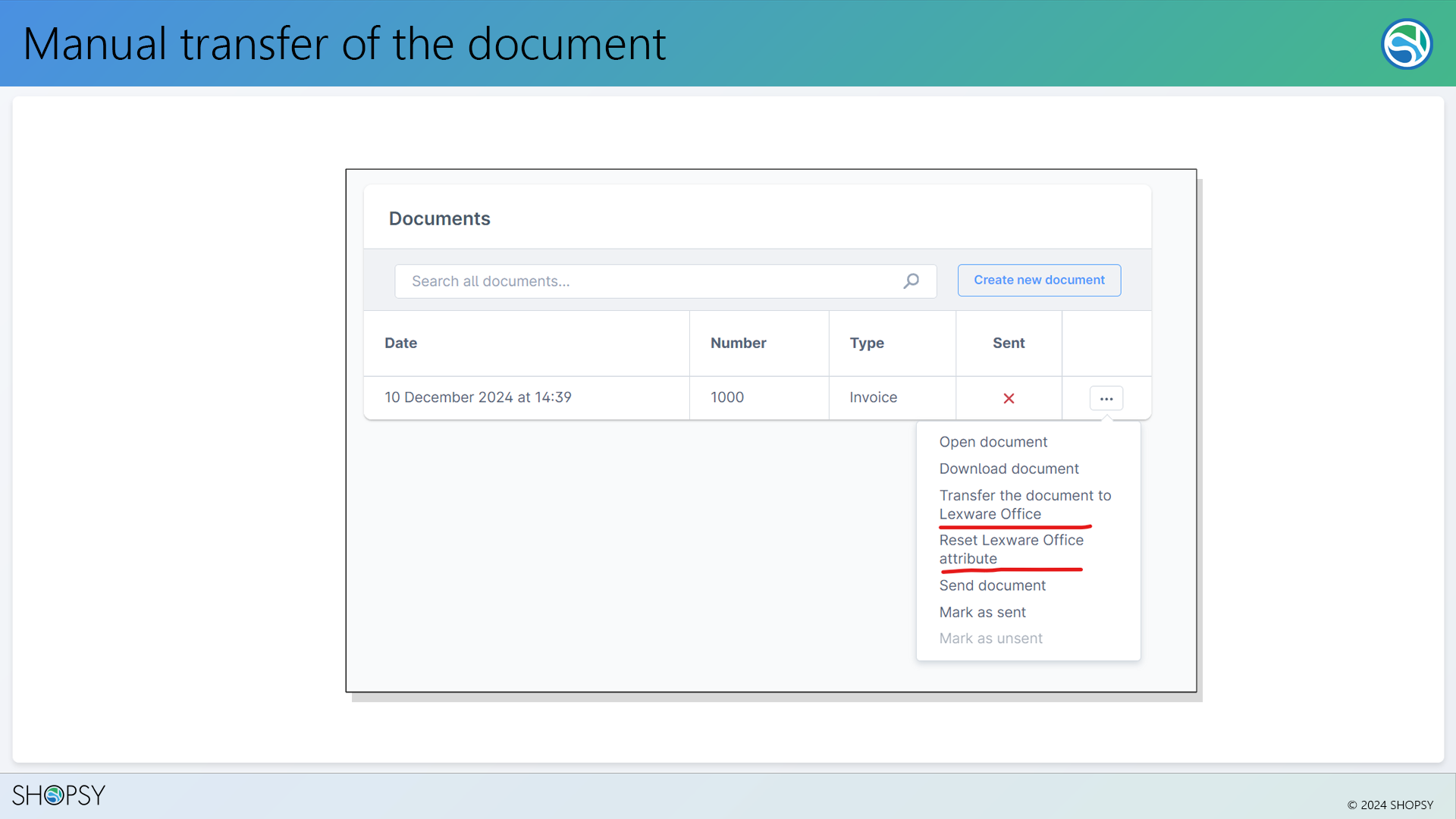Click document number 1000
Image resolution: width=1456 pixels, height=819 pixels.
pyautogui.click(x=726, y=397)
